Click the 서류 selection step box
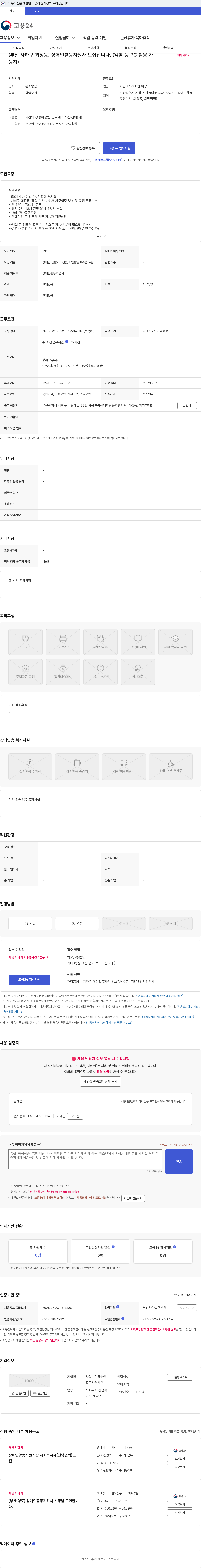Viewport: 201px width, 1568px height. click(30, 923)
